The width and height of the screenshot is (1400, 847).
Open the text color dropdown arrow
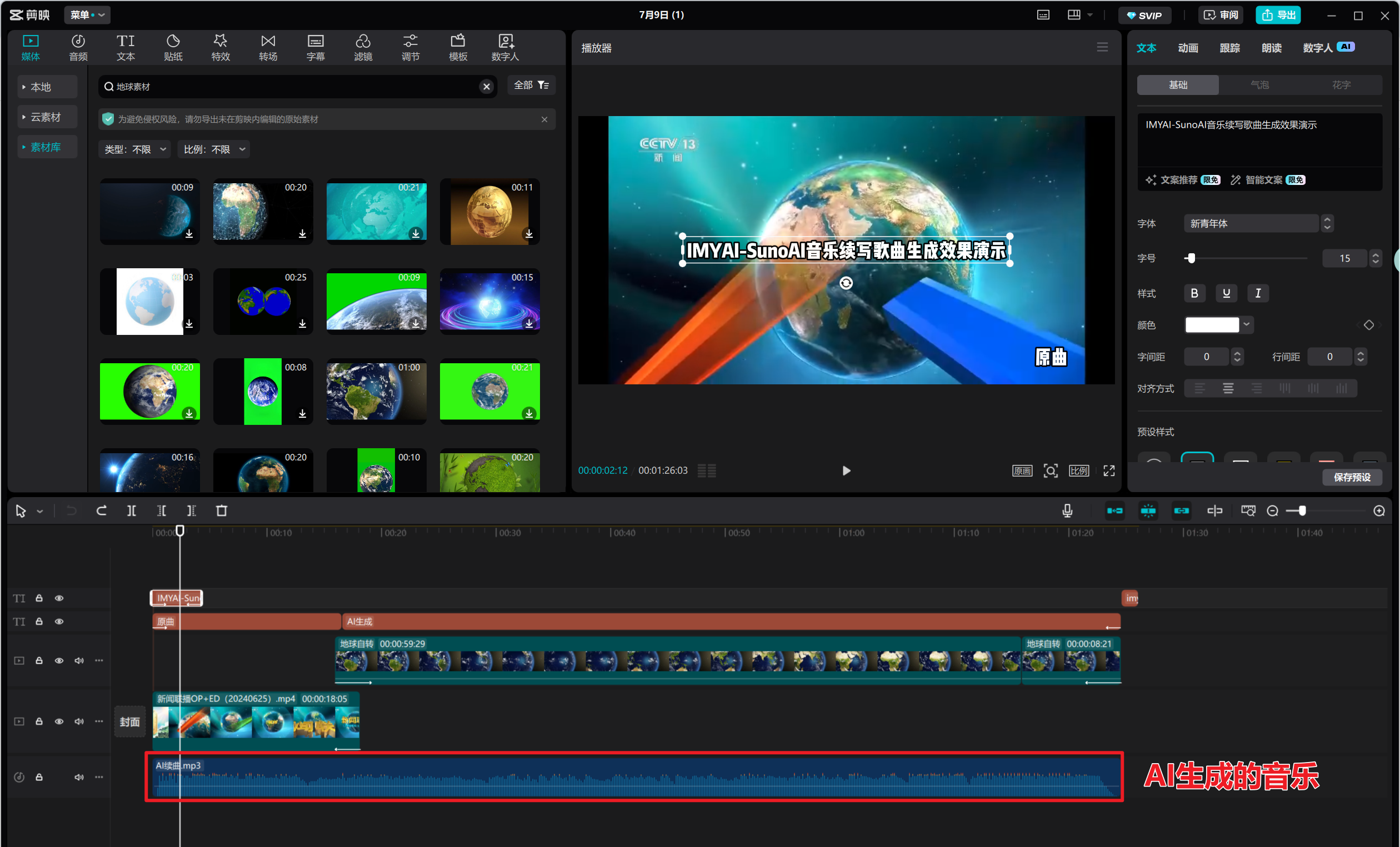click(x=1247, y=324)
